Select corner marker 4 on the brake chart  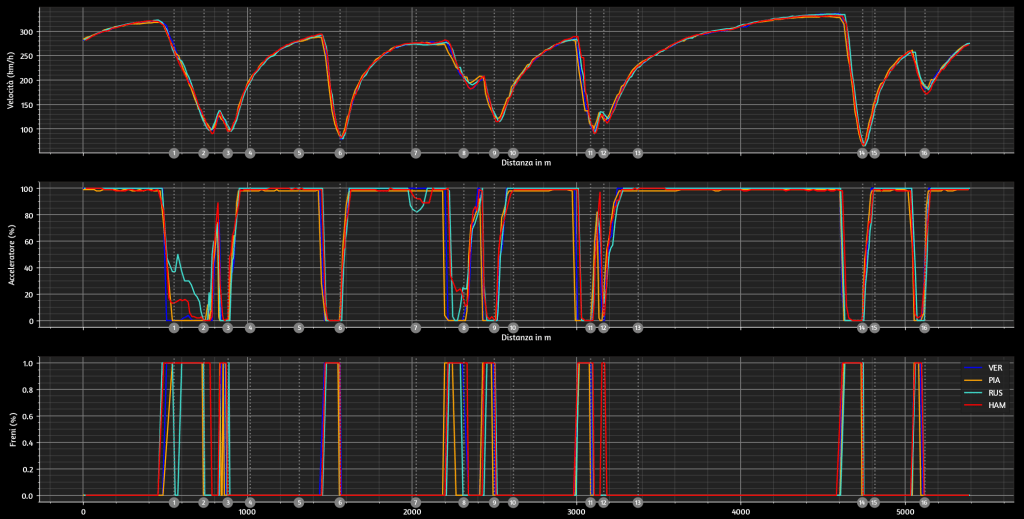[249, 503]
